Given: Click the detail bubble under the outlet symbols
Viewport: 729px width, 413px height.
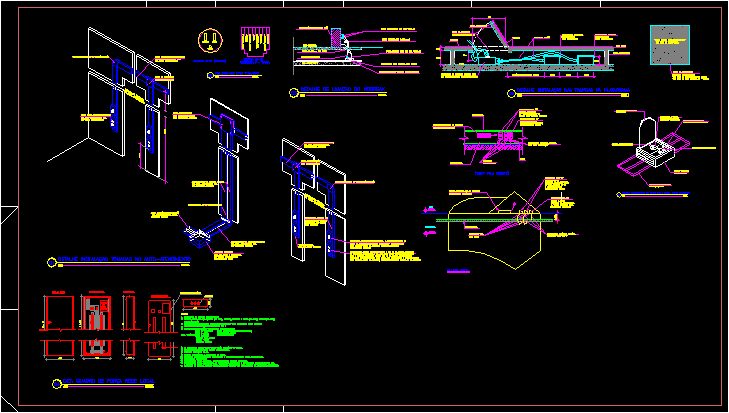Looking at the screenshot, I should [x=211, y=75].
